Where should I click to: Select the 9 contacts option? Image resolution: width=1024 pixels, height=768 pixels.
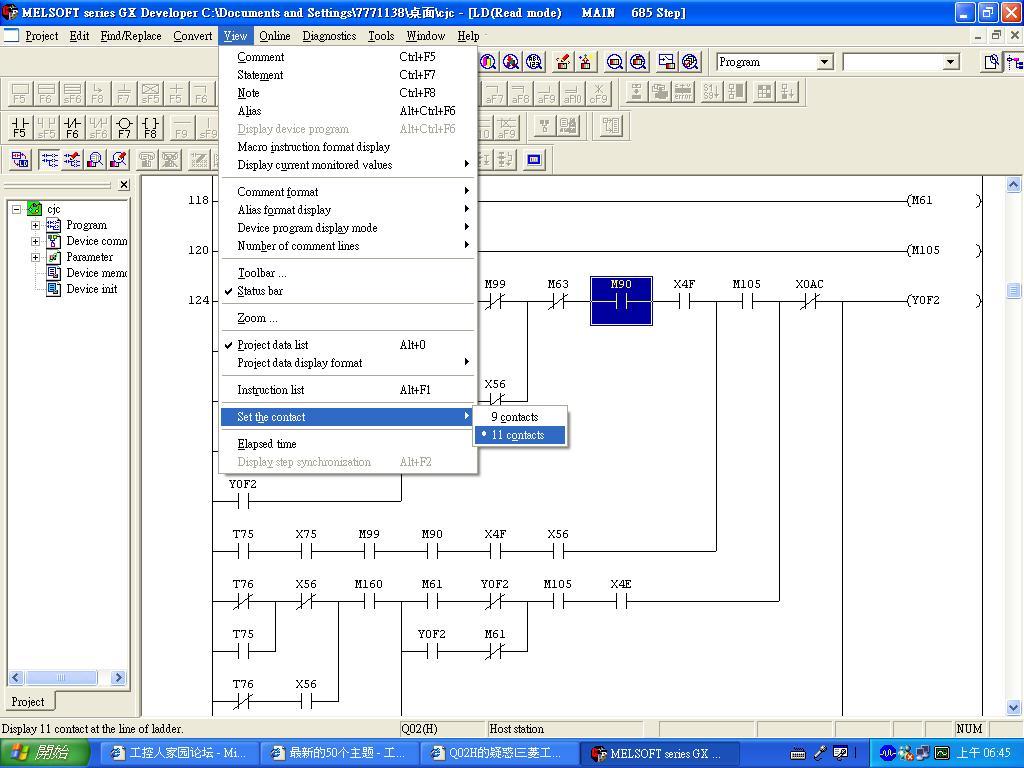(x=514, y=417)
